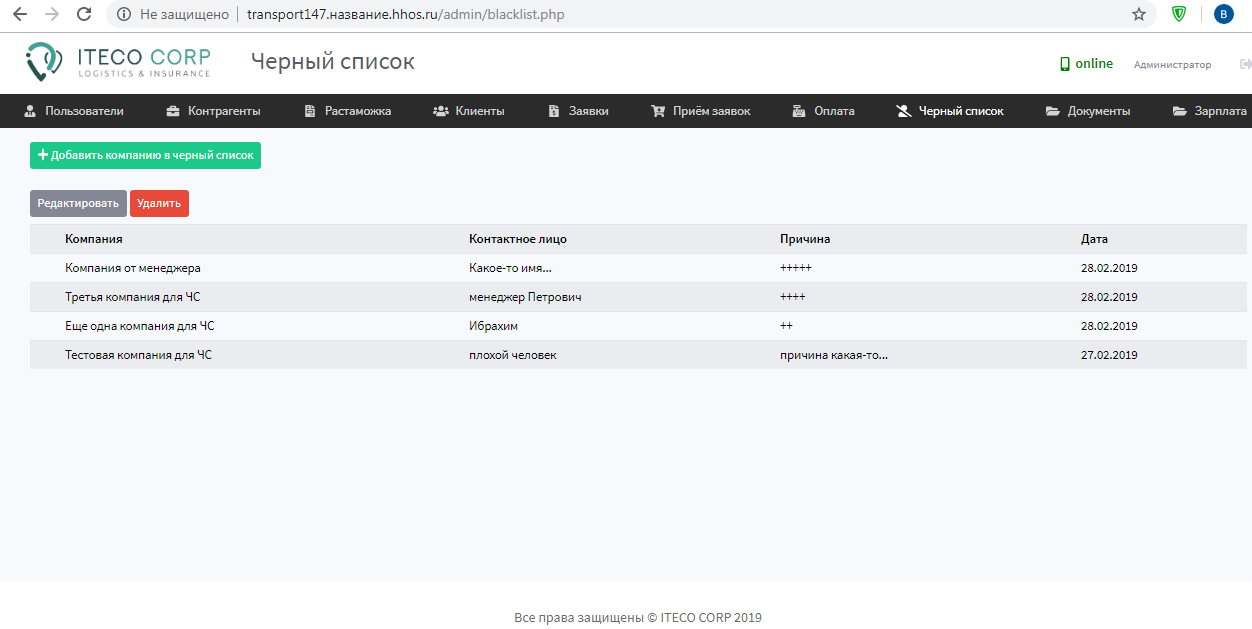Click contact cell плохой человек
The image size is (1252, 629).
[x=513, y=355]
